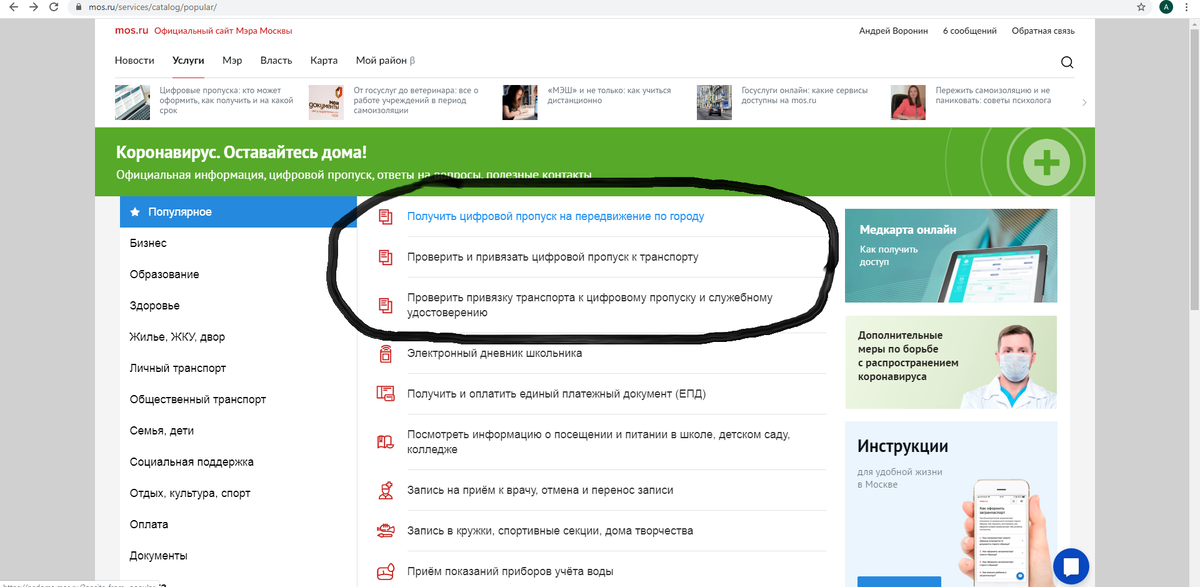Open the Инструкции banner
This screenshot has height=587, width=1200.
(951, 504)
